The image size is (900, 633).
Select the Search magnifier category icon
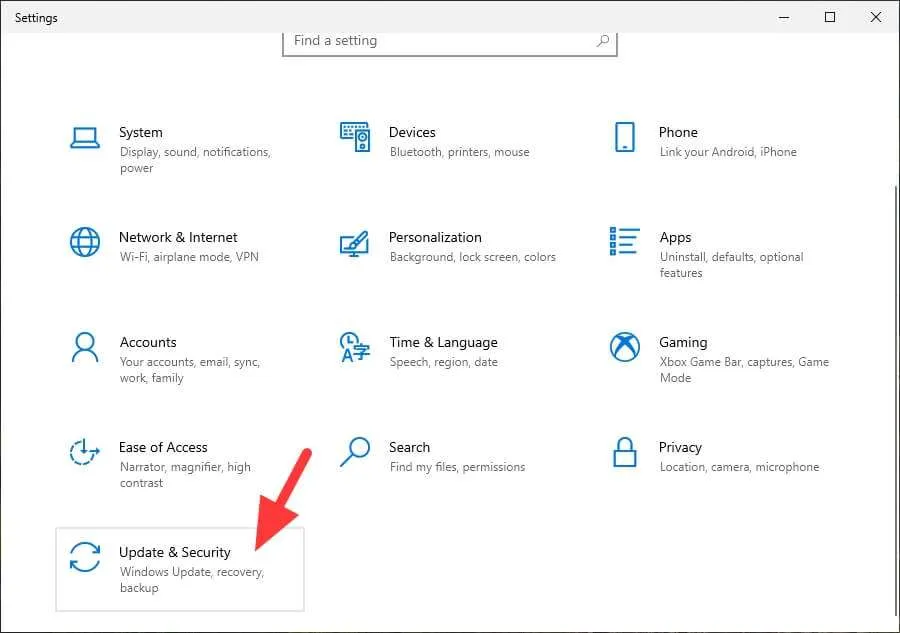point(355,452)
